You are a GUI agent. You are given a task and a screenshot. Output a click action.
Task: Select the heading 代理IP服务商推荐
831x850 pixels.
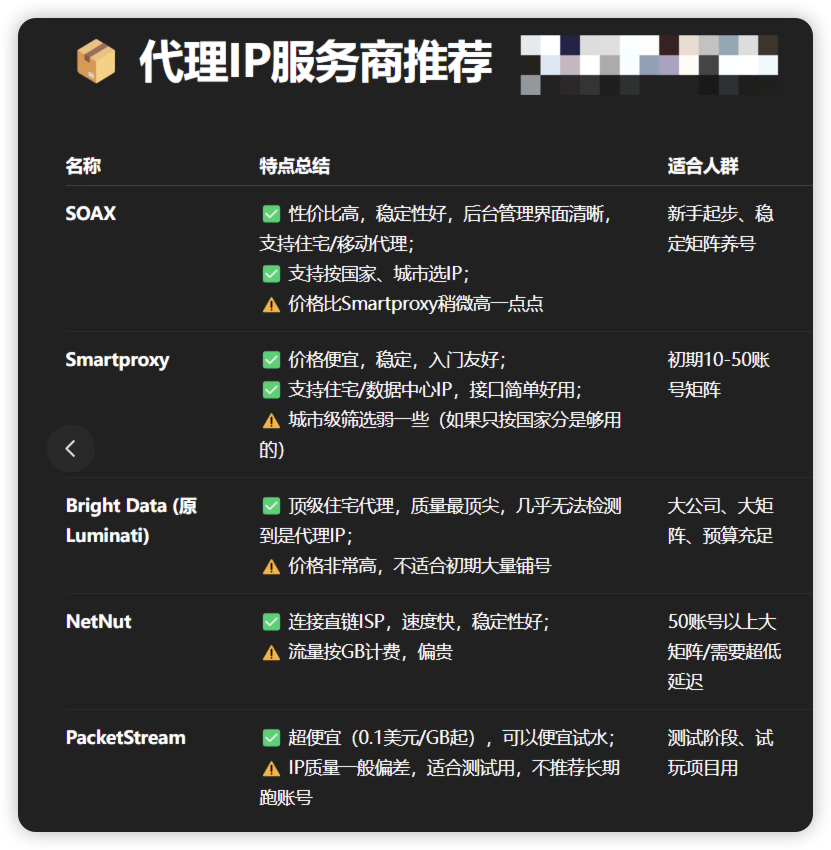(315, 61)
